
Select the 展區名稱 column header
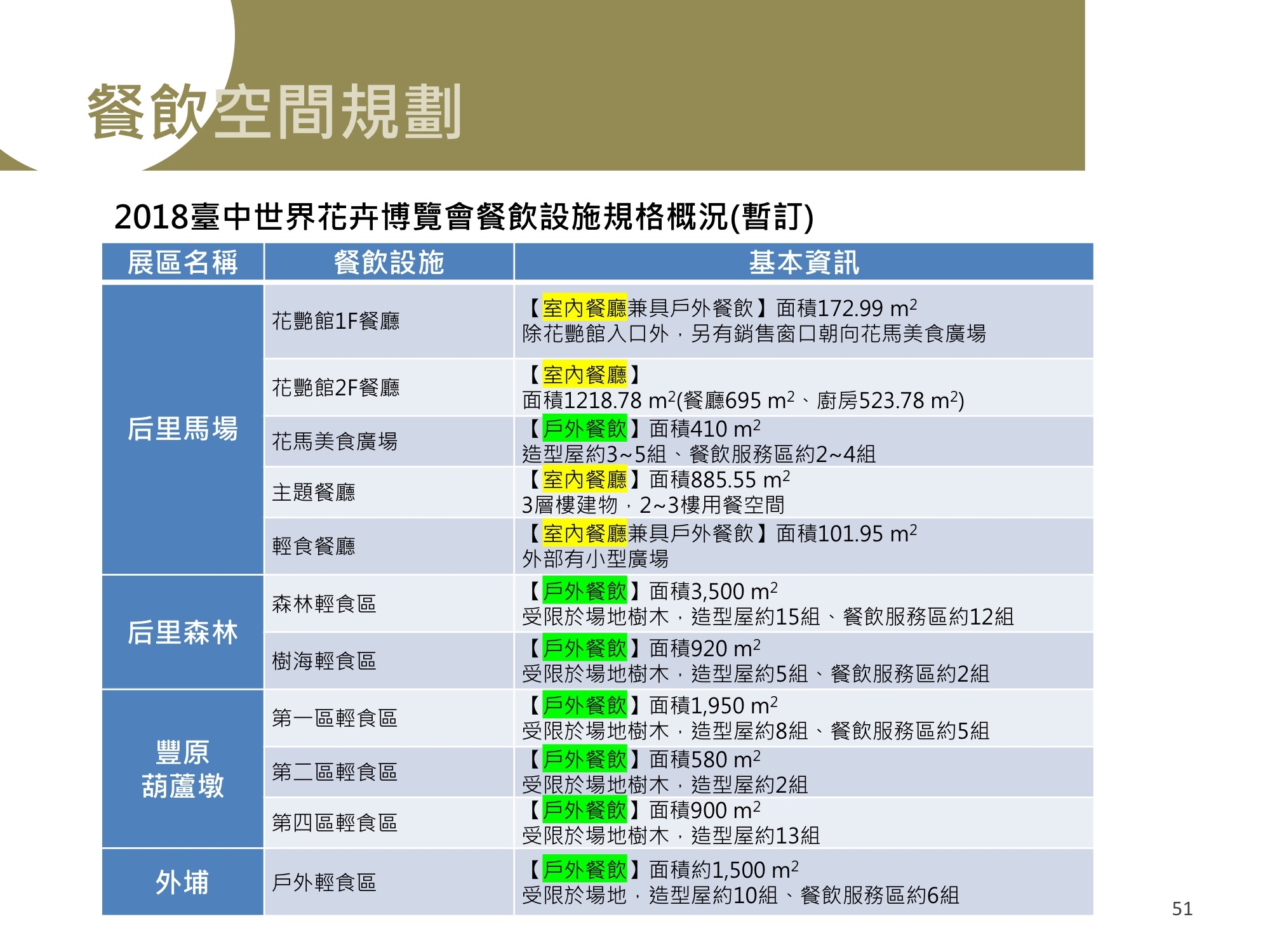coord(183,262)
